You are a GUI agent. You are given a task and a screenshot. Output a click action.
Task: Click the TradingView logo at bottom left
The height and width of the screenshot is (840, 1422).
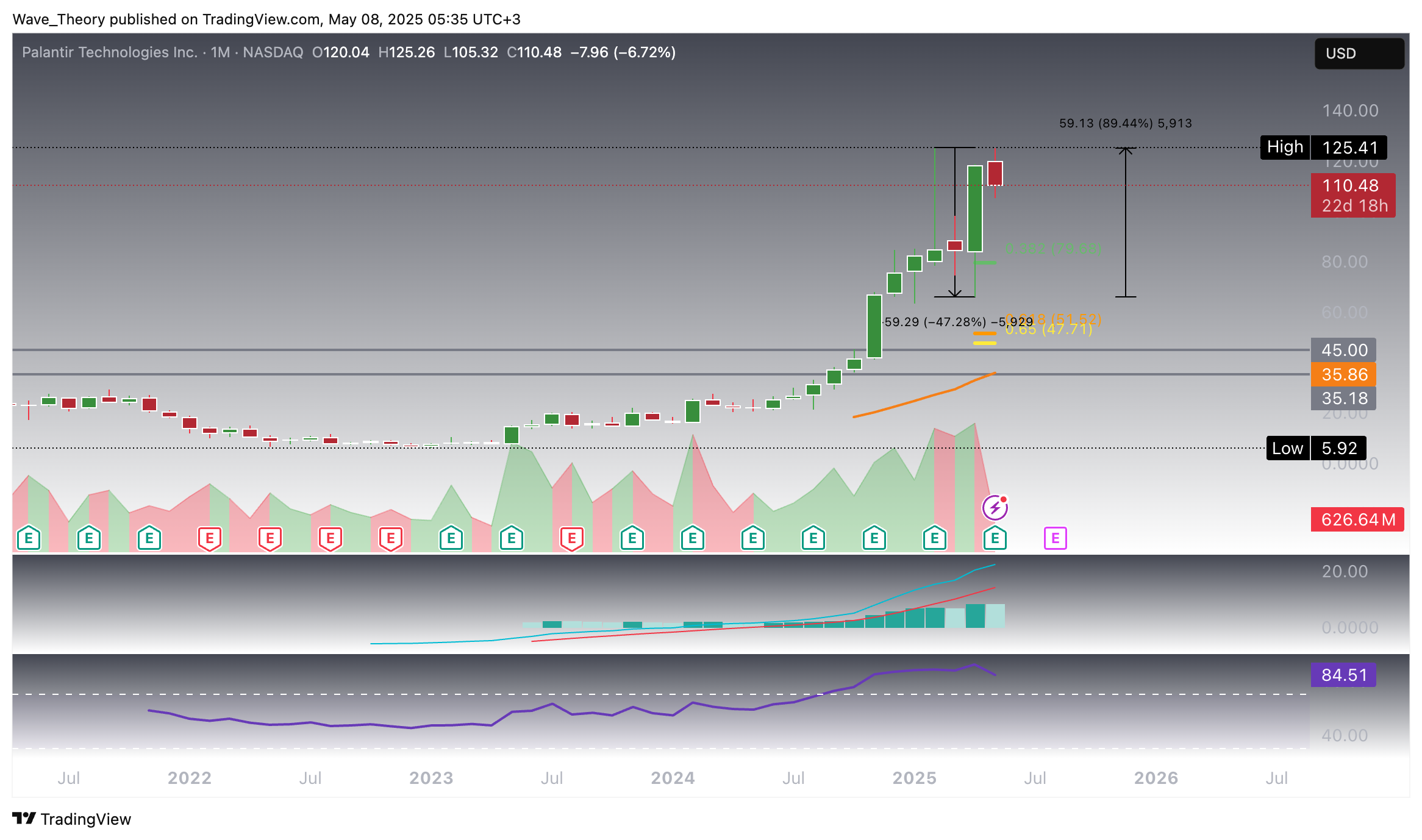point(72,819)
